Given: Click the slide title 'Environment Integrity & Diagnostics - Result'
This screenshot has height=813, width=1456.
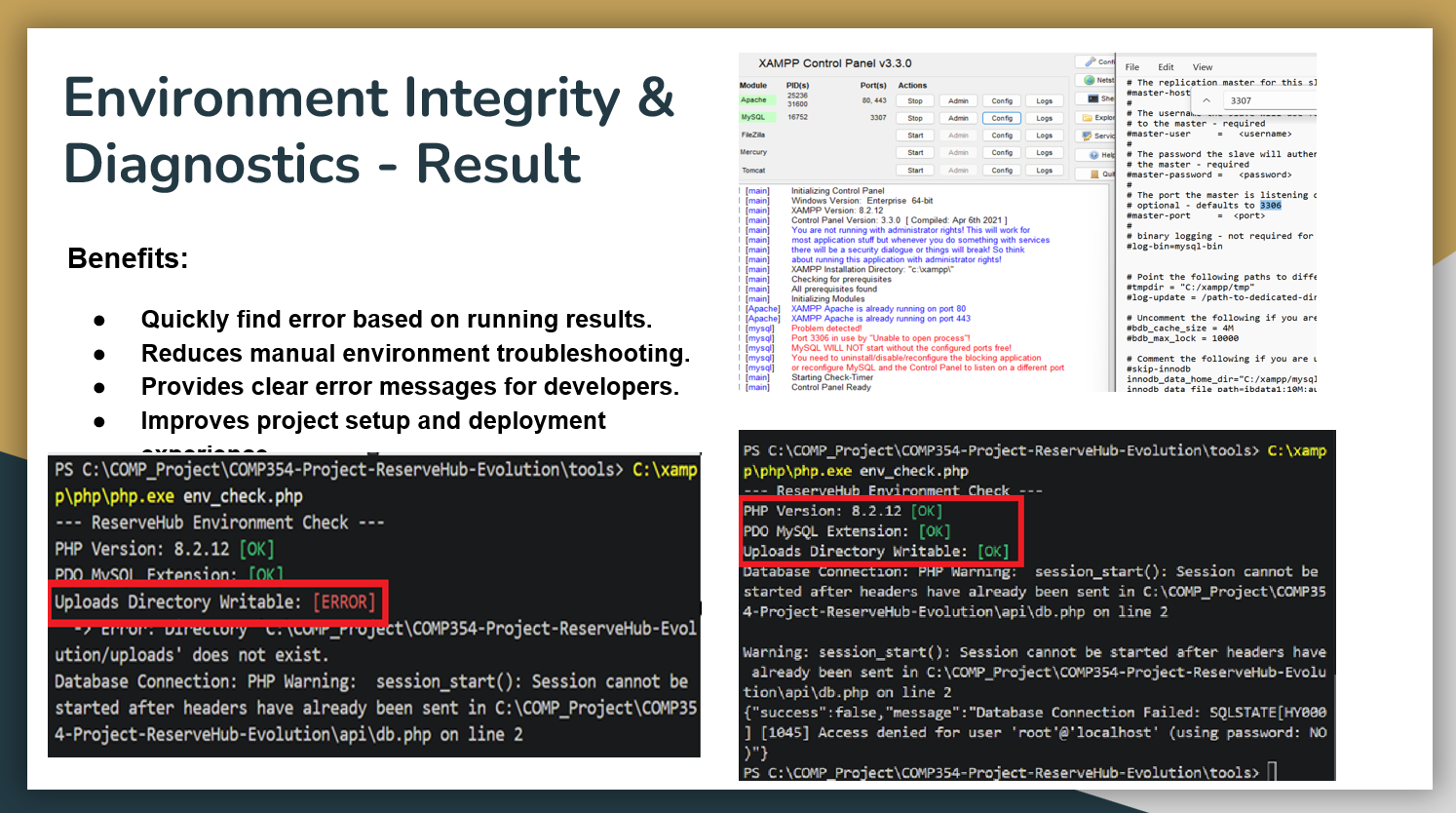Looking at the screenshot, I should [x=369, y=130].
